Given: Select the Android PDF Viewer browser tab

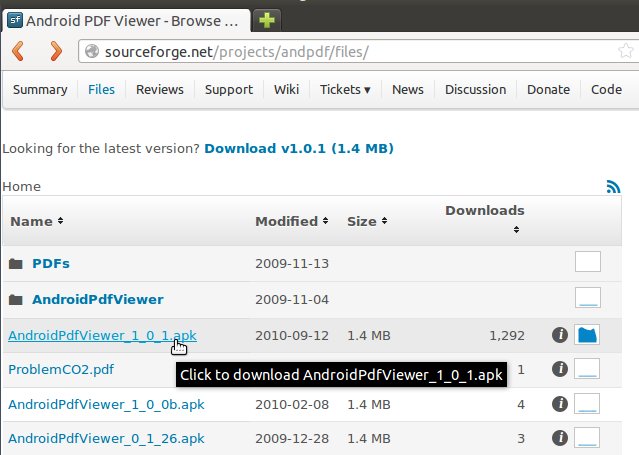Looking at the screenshot, I should [126, 20].
